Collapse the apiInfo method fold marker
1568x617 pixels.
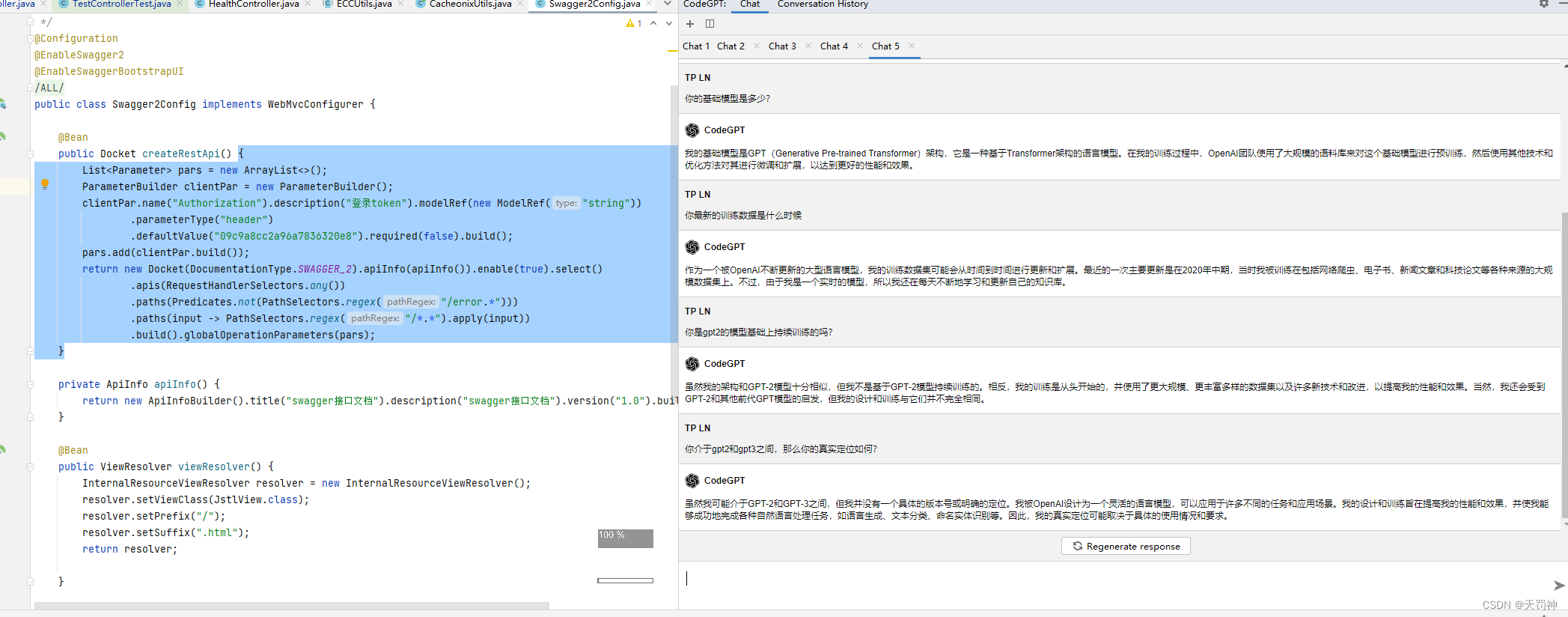[x=31, y=385]
